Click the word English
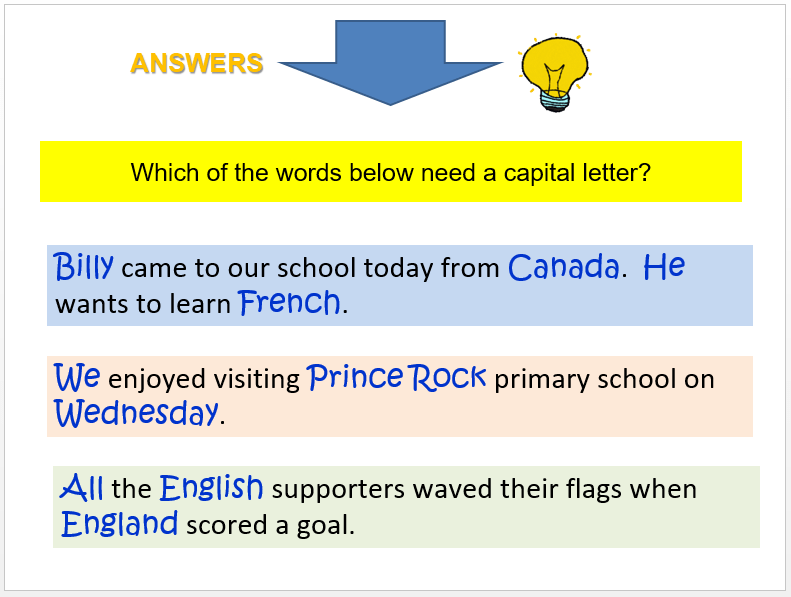 click(x=211, y=489)
